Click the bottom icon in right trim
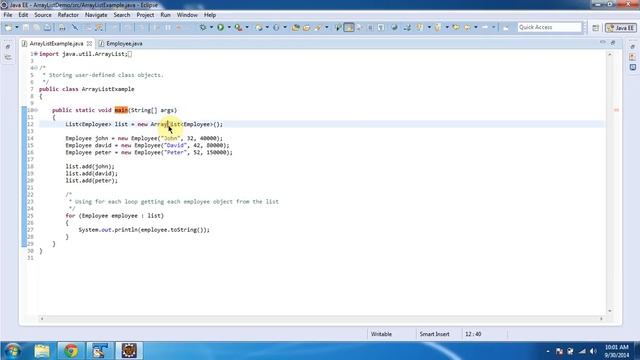 pyautogui.click(x=633, y=67)
